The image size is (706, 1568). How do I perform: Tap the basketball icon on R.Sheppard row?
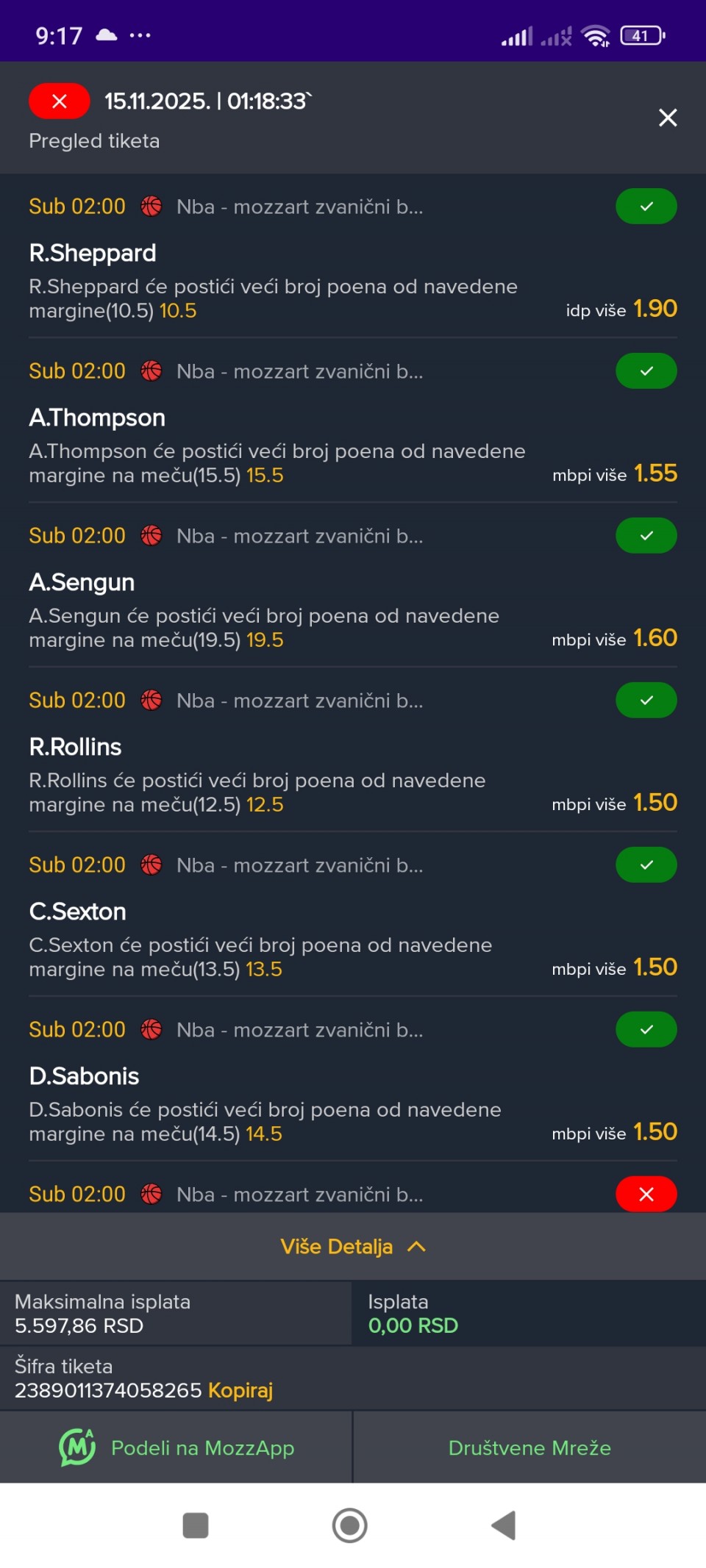[x=151, y=207]
